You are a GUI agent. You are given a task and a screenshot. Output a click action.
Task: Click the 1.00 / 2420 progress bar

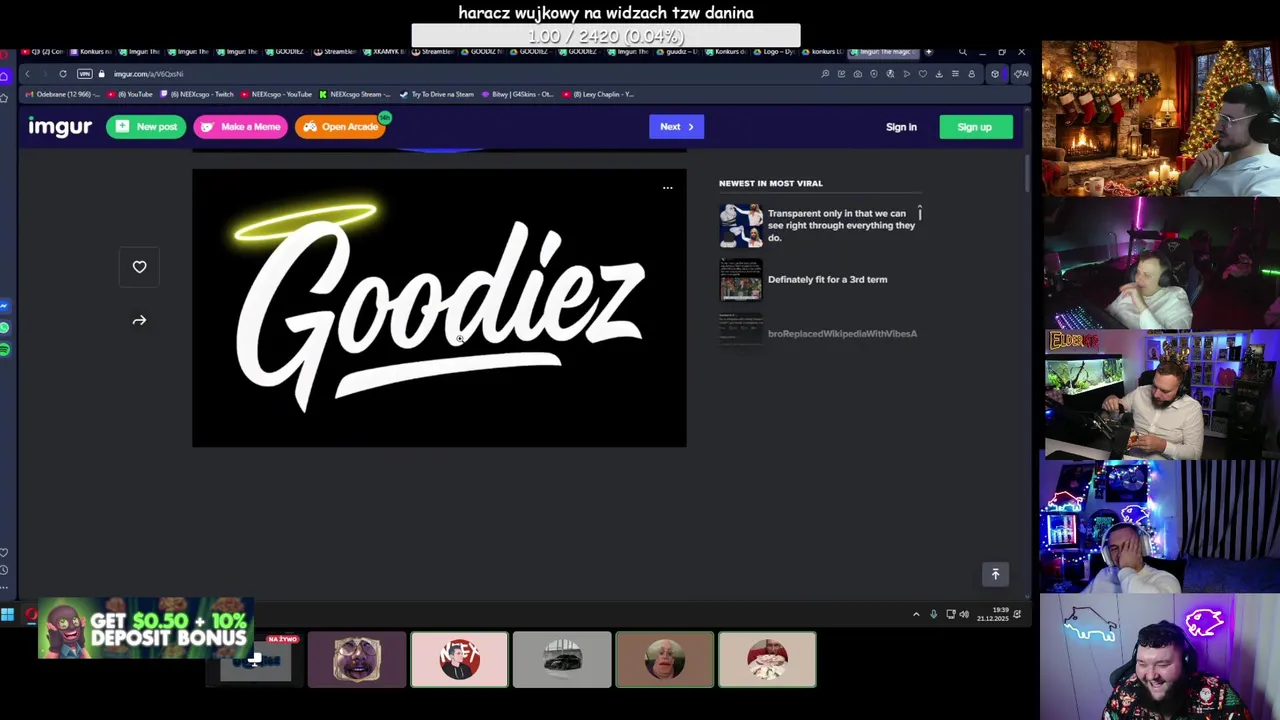pyautogui.click(x=606, y=36)
